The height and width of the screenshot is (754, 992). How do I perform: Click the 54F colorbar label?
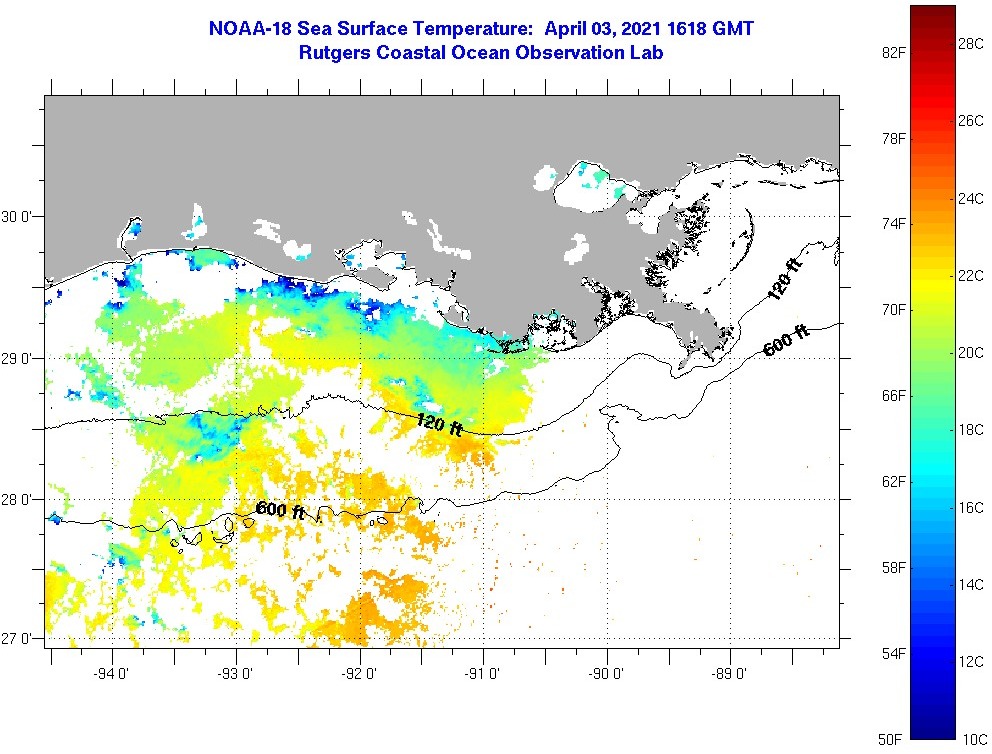coord(893,653)
